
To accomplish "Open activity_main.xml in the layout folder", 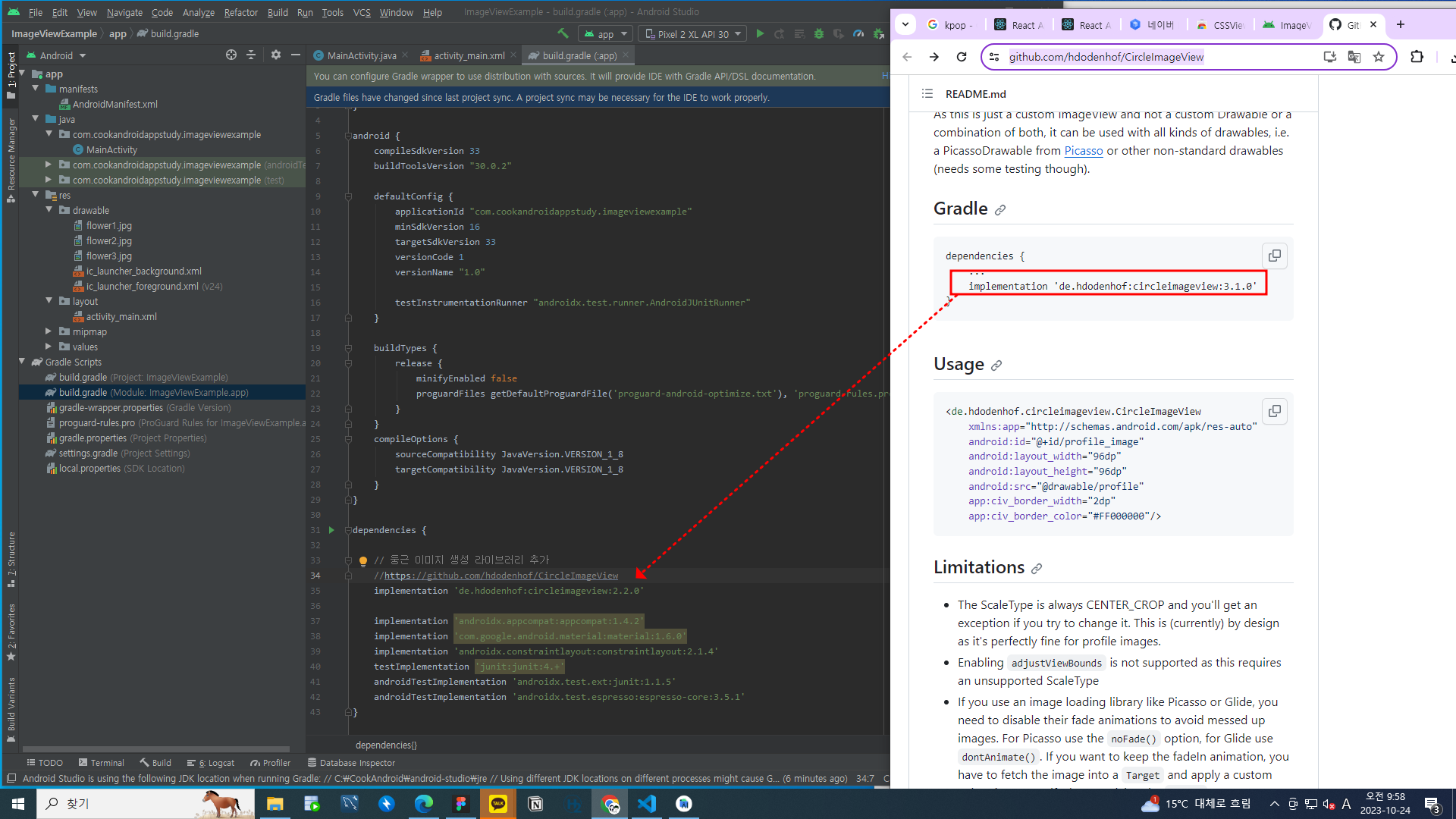I will point(121,316).
